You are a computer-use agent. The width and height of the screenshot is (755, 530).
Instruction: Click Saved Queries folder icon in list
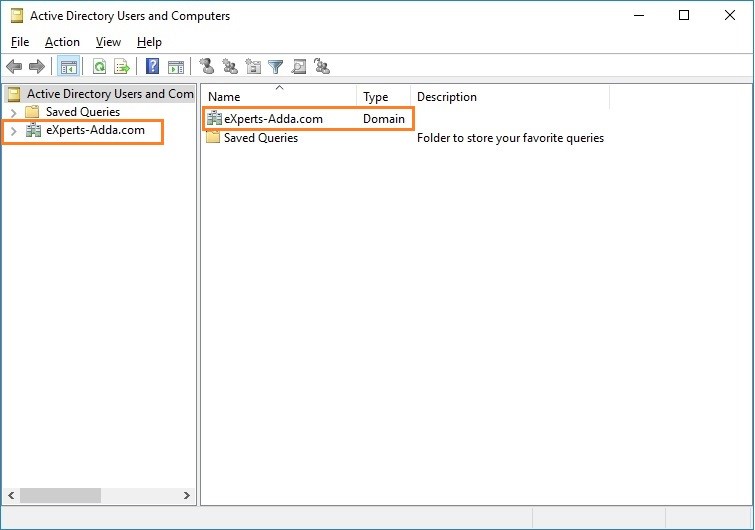[213, 138]
